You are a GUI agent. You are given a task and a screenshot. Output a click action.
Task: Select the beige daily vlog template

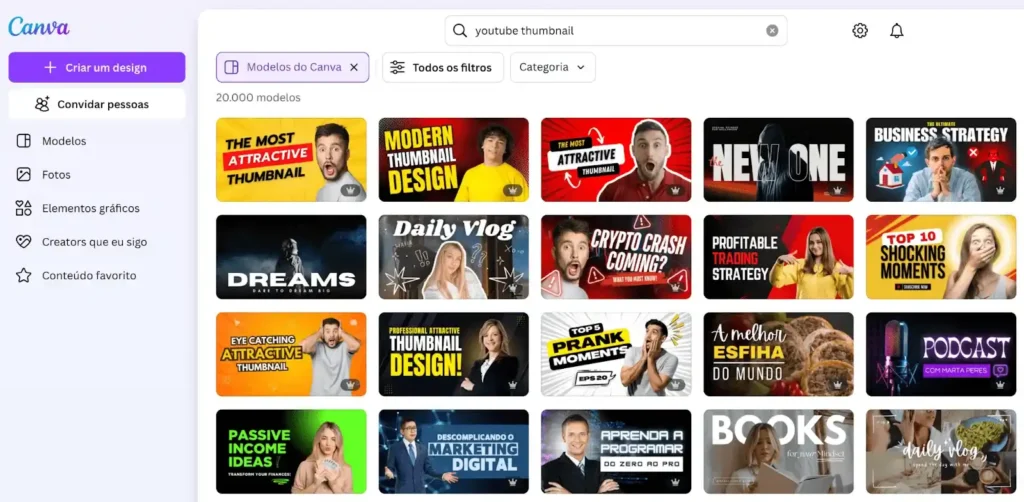[x=941, y=452]
